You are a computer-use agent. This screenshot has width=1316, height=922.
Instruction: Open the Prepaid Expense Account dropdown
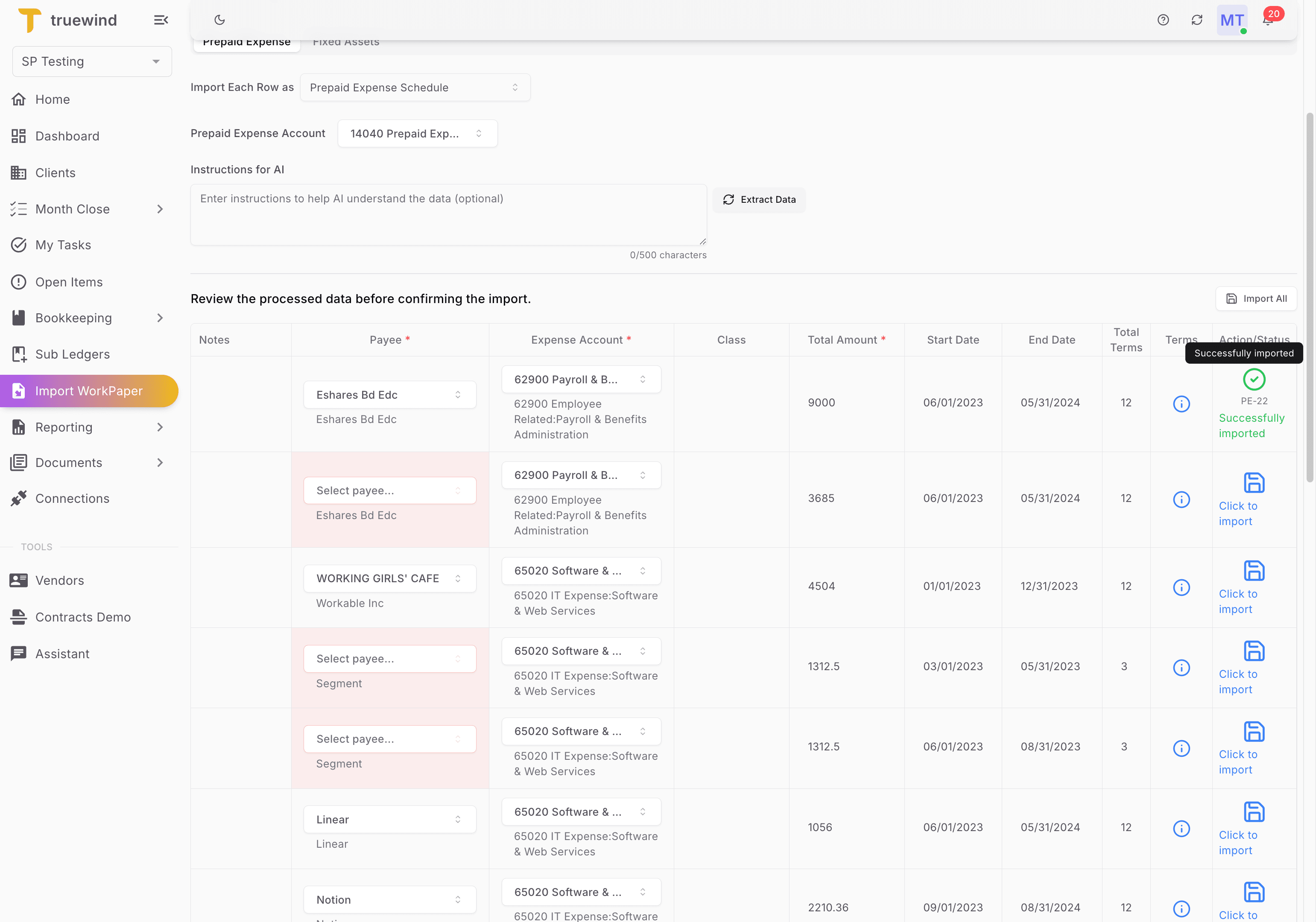417,133
